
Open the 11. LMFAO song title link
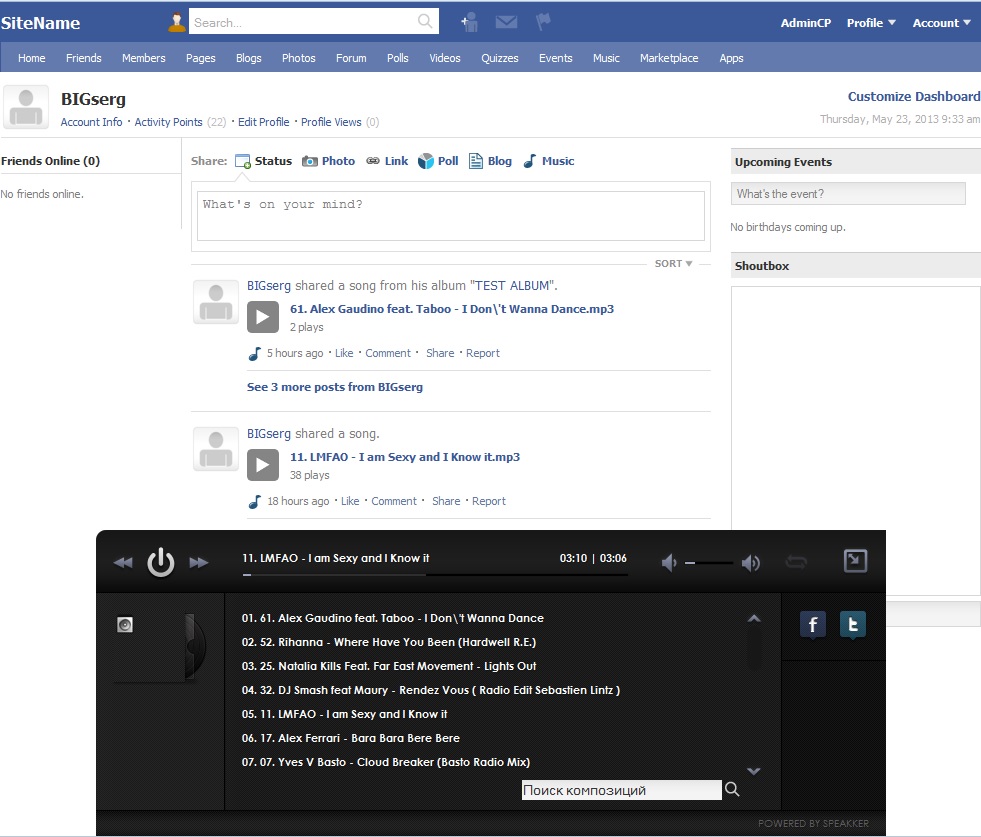click(405, 457)
